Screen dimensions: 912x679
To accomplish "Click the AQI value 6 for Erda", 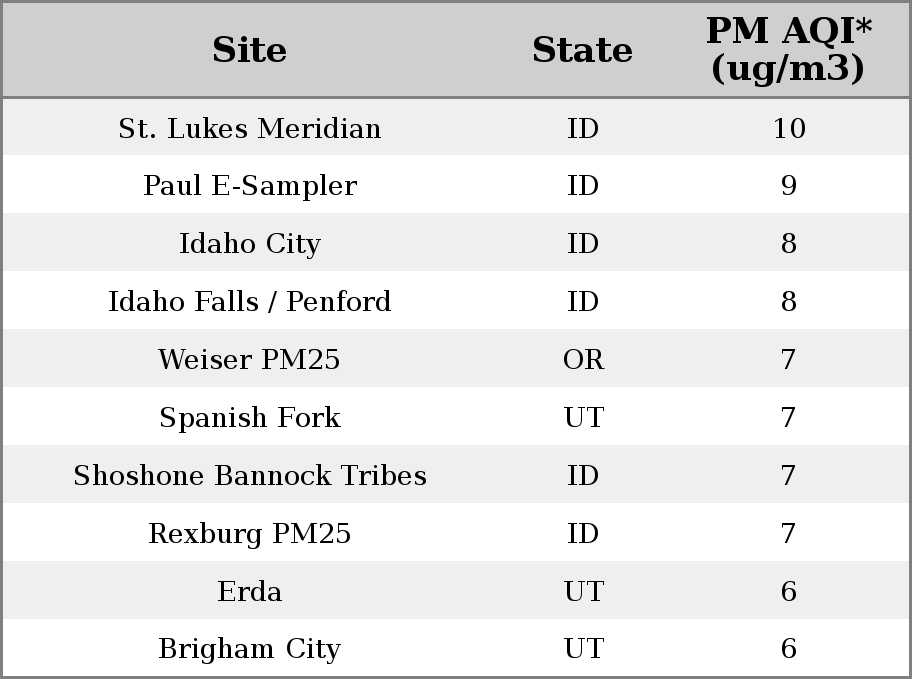I will [x=789, y=591].
